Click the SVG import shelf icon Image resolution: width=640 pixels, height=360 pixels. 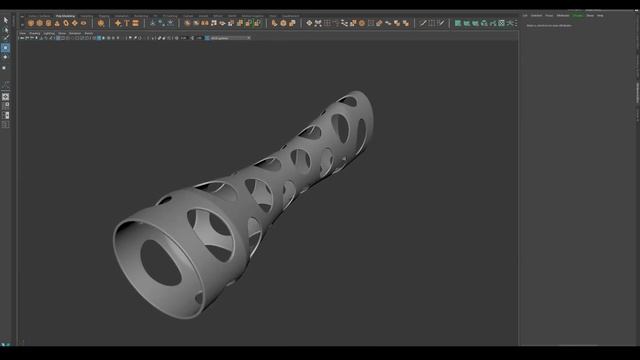pos(136,23)
